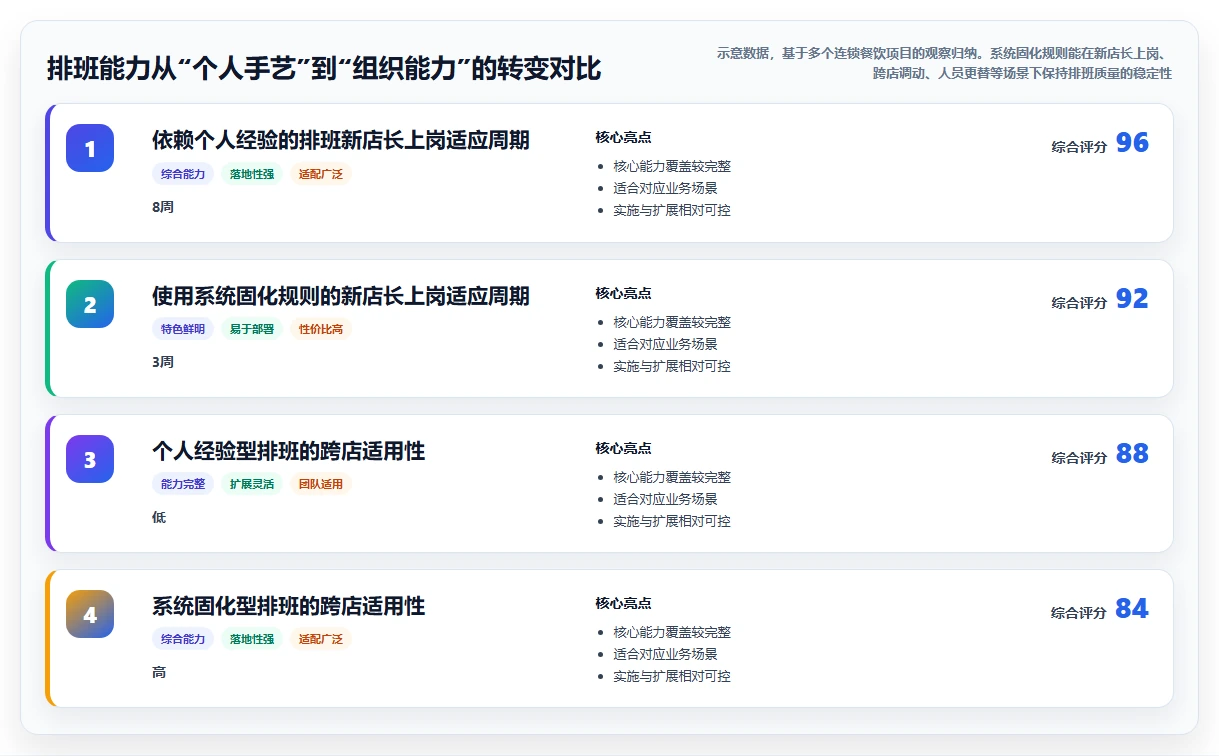Click 综合评分 label beside score 84
Viewport: 1219px width, 756px height.
pos(1079,613)
